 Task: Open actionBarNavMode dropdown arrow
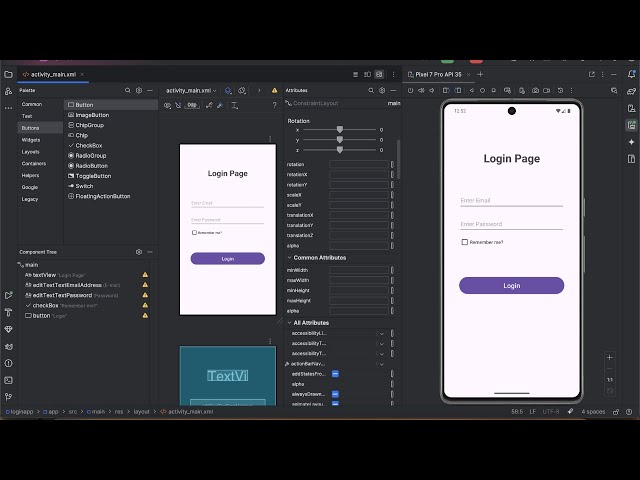pyautogui.click(x=382, y=364)
